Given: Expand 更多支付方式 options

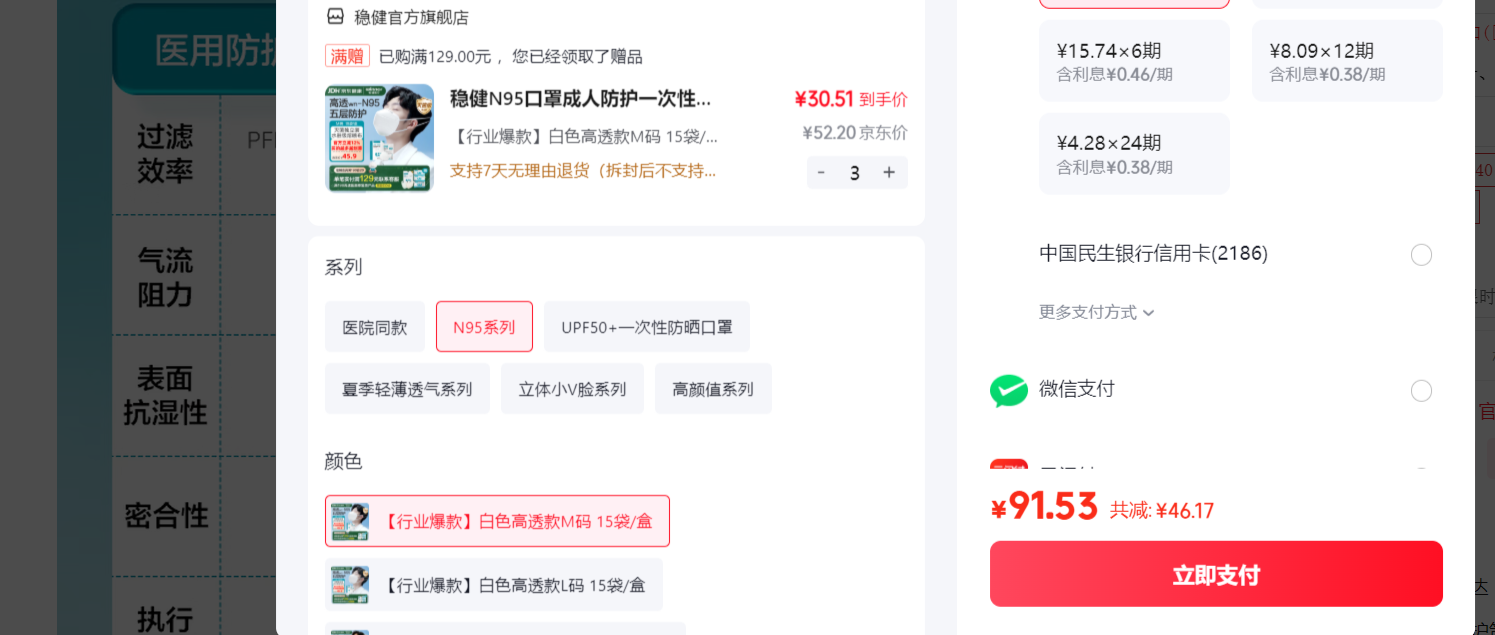Looking at the screenshot, I should [1097, 312].
